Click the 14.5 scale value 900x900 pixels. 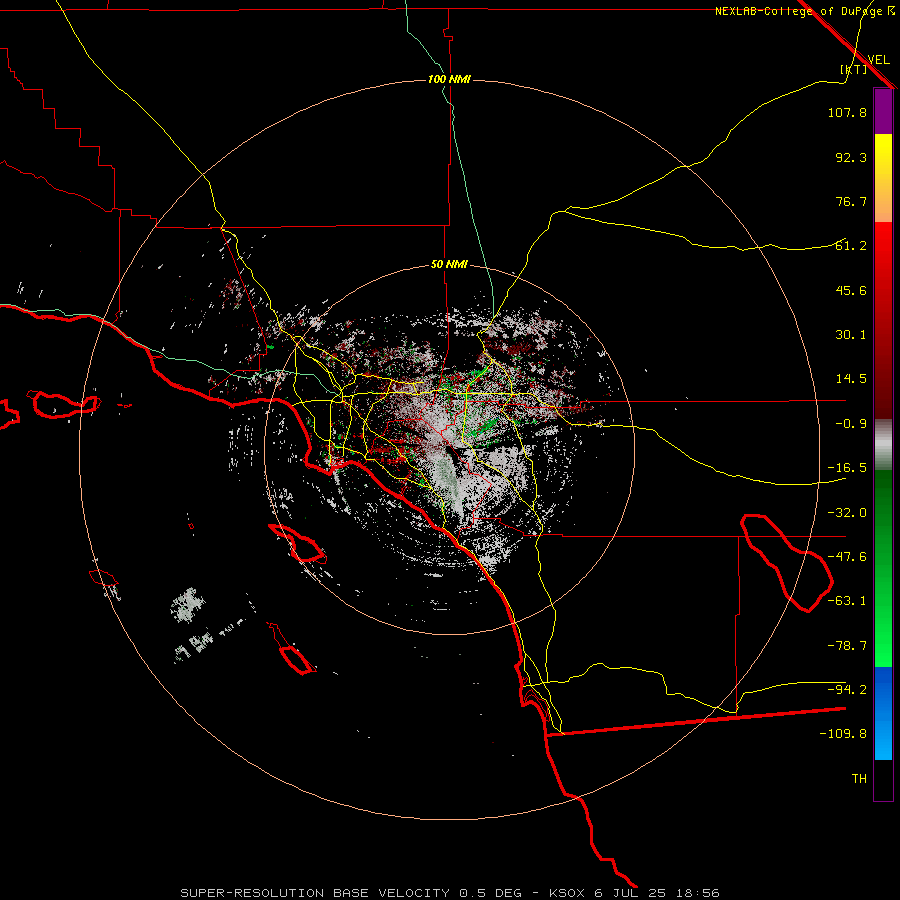851,379
